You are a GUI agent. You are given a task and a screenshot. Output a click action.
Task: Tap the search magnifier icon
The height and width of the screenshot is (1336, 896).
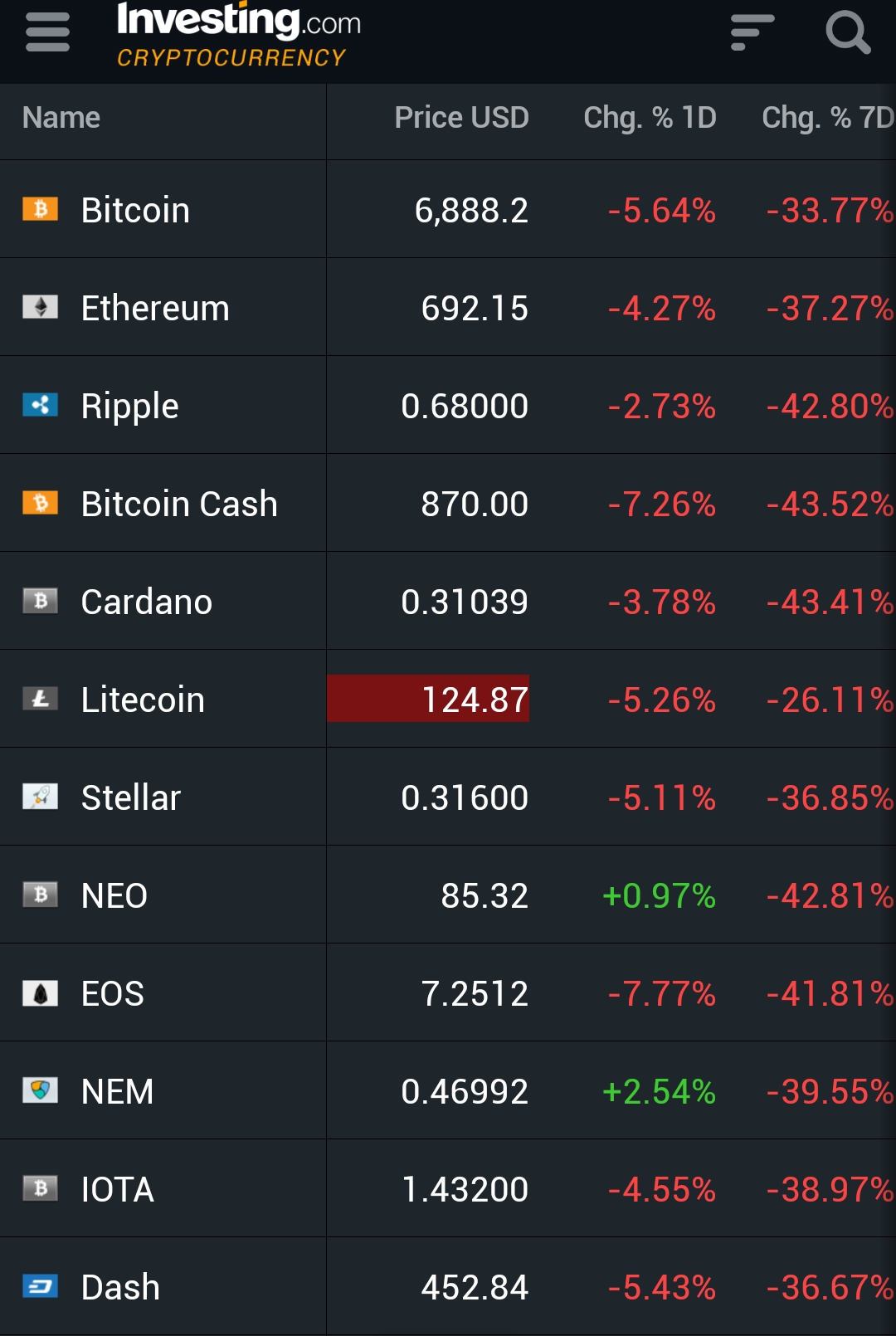click(x=847, y=32)
